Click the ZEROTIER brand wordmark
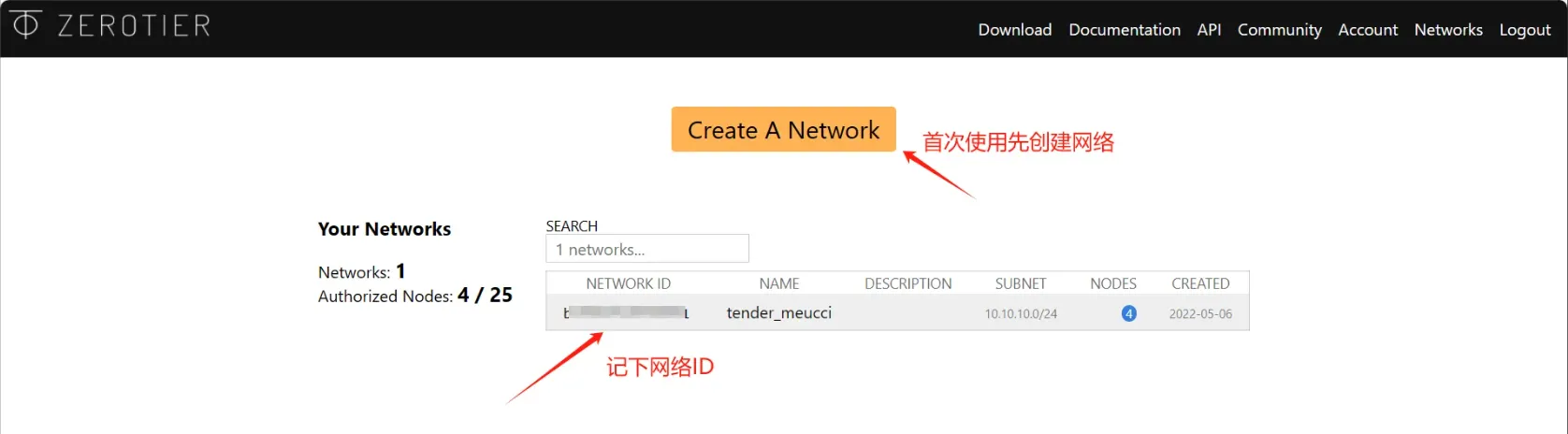The image size is (1568, 434). [x=135, y=25]
